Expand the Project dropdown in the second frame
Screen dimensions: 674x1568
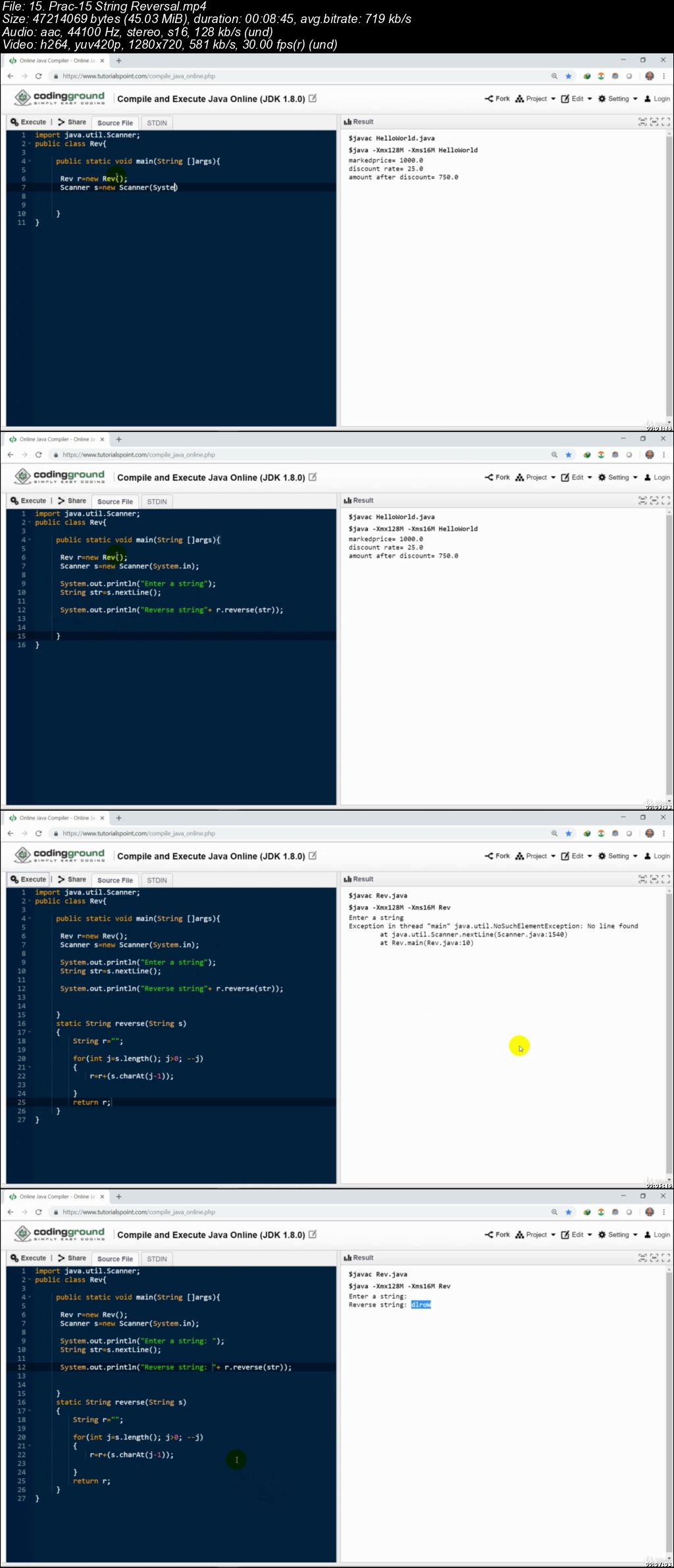tap(536, 477)
